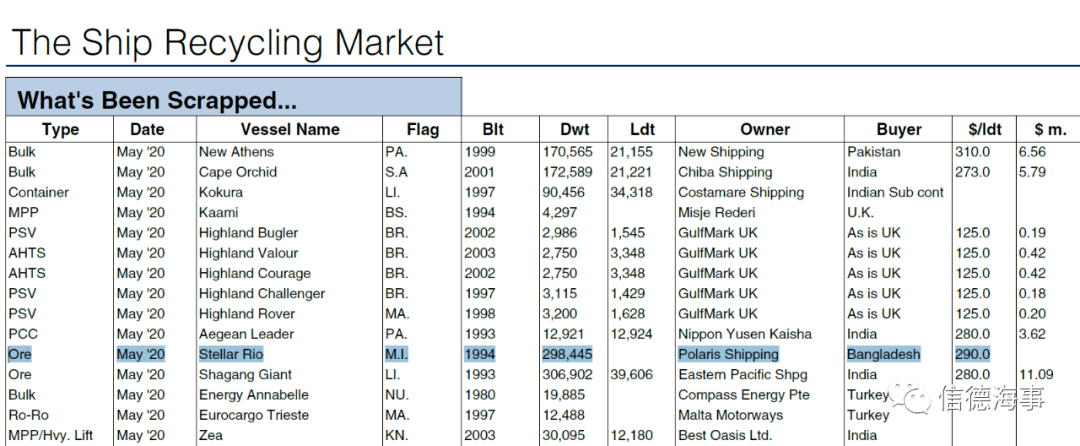
Task: Click highlighted Dwt value 298,445
Action: click(568, 354)
